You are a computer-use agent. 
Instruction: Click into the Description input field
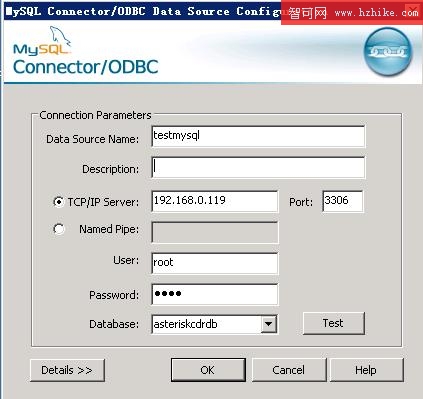pyautogui.click(x=258, y=167)
